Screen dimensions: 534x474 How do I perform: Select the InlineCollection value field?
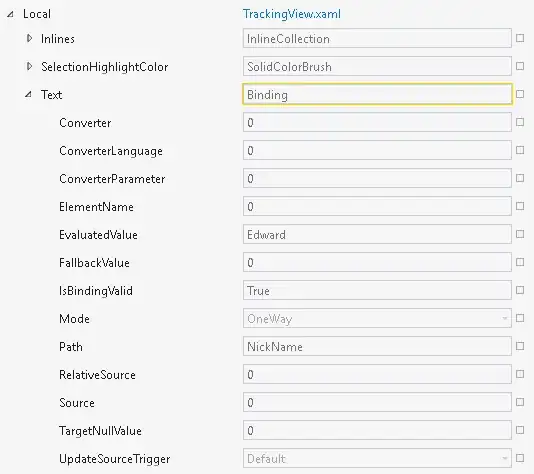tap(377, 38)
